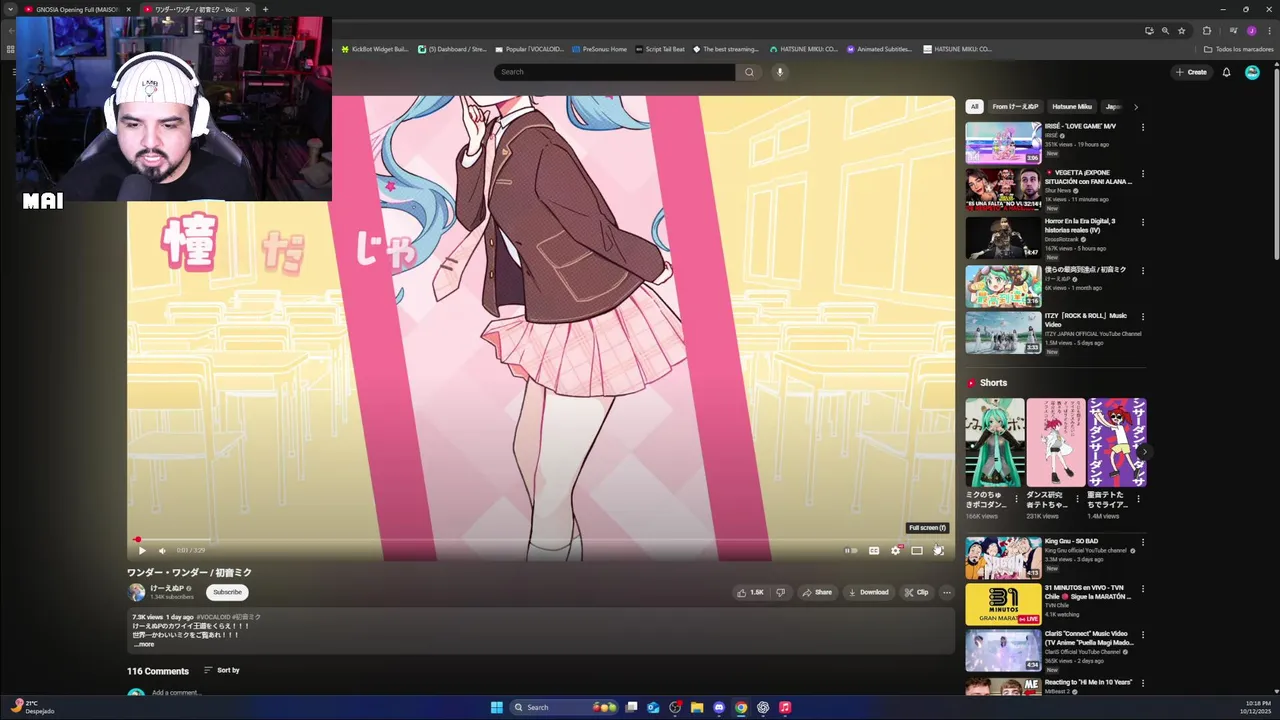Open the notifications bell

(1226, 72)
